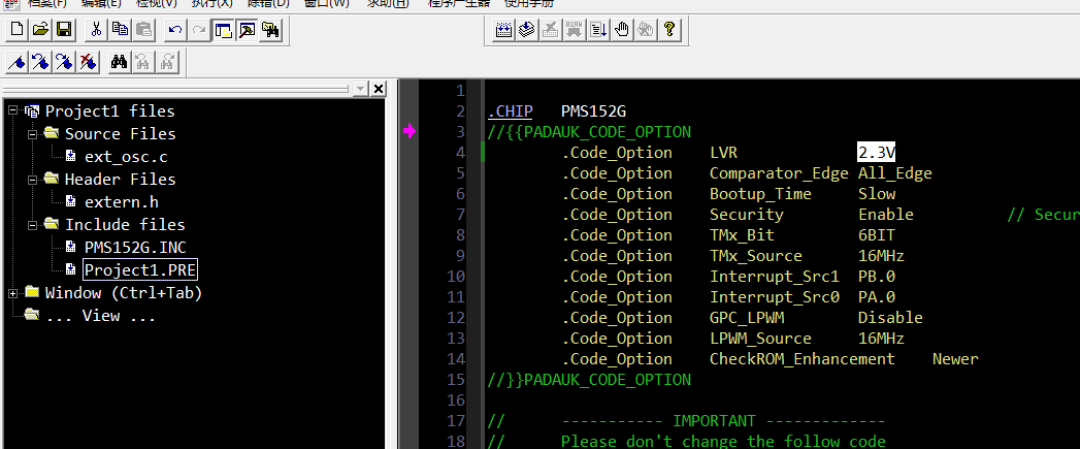Click the All_Edge comparator value
The height and width of the screenshot is (449, 1080).
(x=895, y=173)
